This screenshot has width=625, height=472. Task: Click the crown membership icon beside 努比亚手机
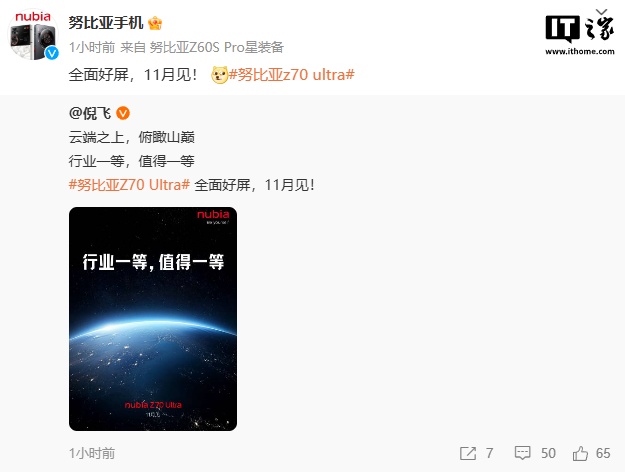pyautogui.click(x=155, y=23)
